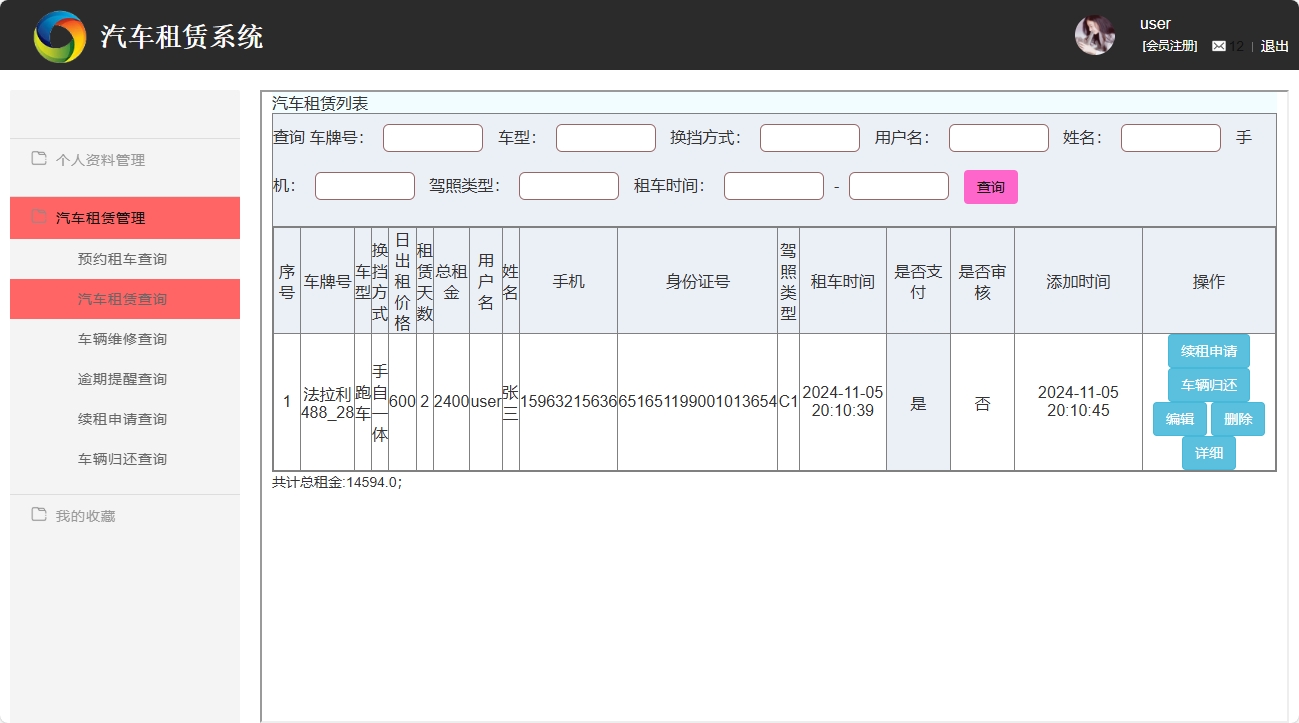Screen dimensions: 1299x723
Task: Click the folder icon beside 汽车租赁管理
Action: [39, 217]
